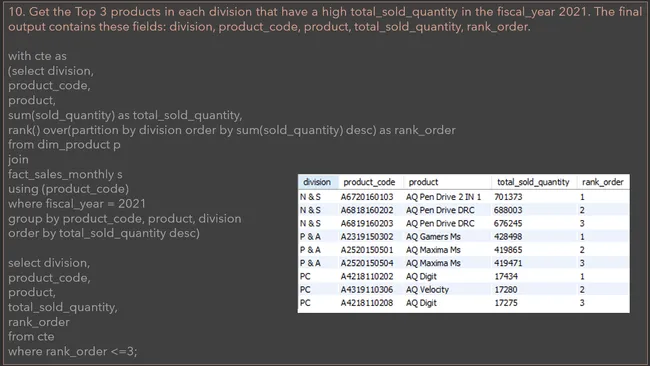The width and height of the screenshot is (650, 366).
Task: Click the 'using (product_code)' line
Action: [x=68, y=189]
